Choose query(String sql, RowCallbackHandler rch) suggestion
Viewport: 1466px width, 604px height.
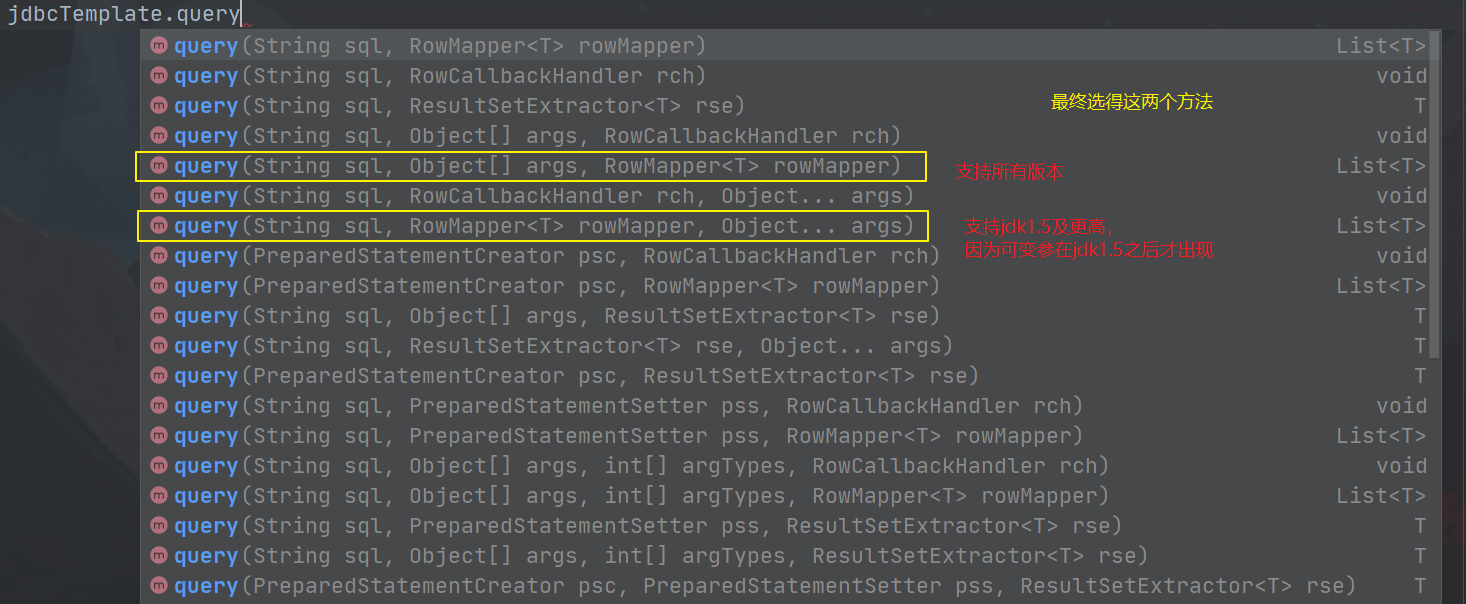point(784,76)
